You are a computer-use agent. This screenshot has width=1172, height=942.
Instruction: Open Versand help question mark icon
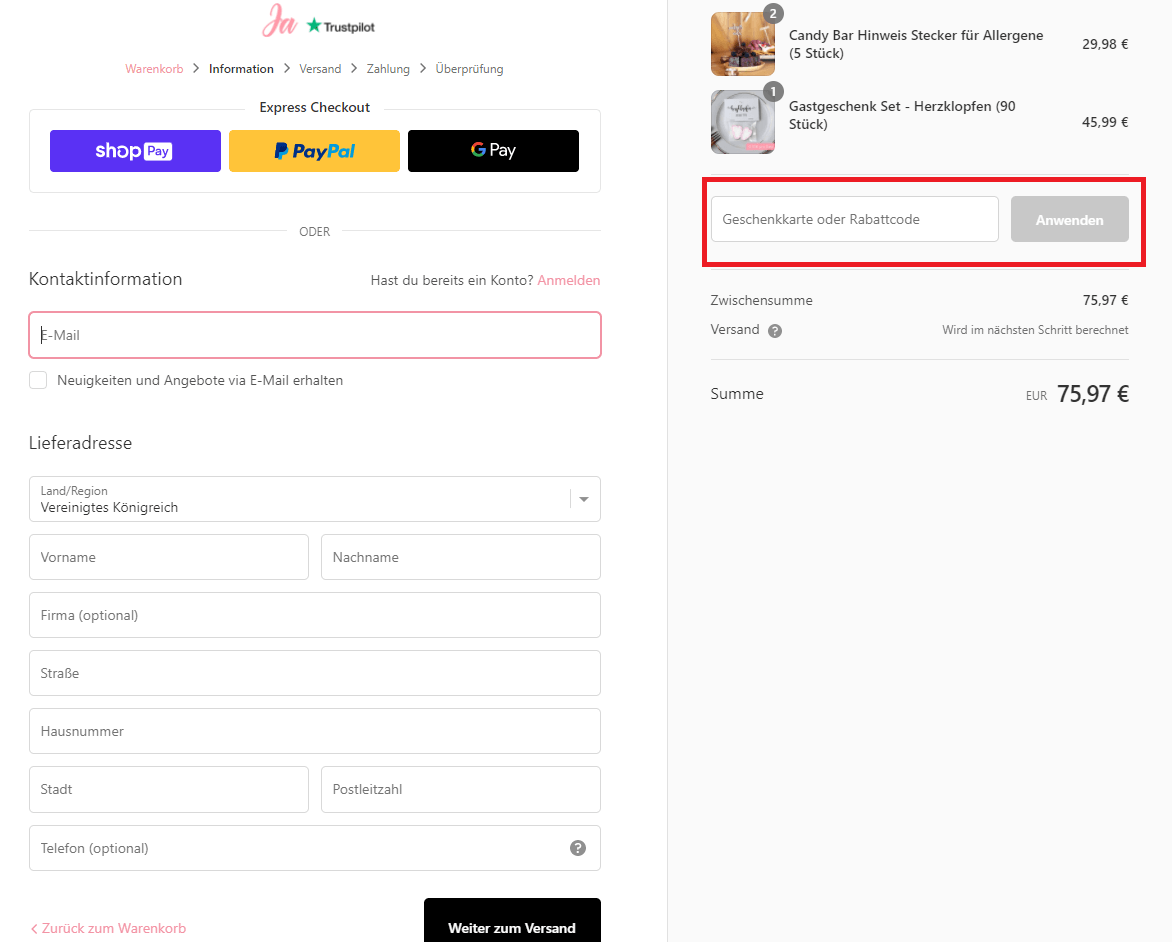(x=775, y=330)
